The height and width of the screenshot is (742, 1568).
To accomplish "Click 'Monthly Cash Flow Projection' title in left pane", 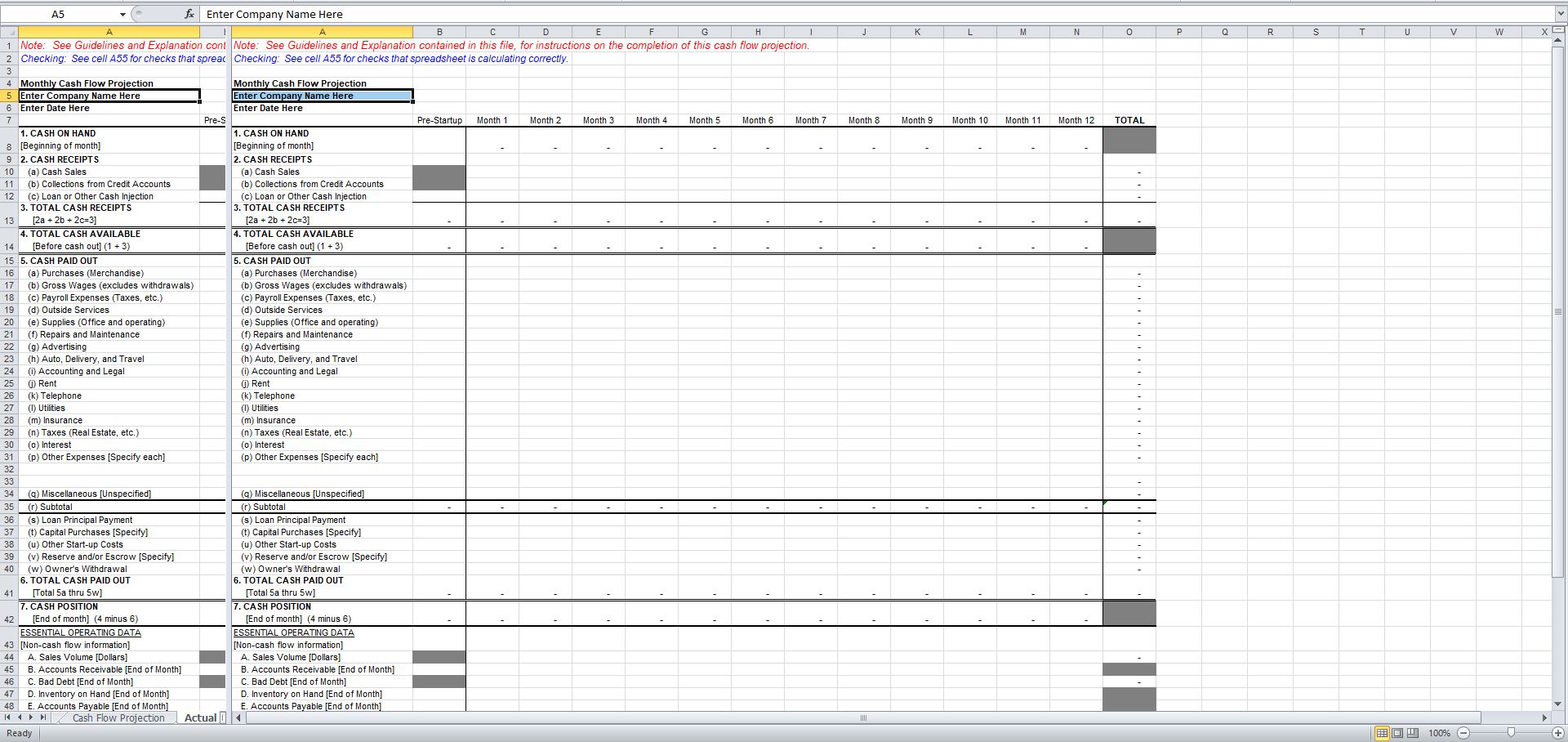I will tap(87, 83).
